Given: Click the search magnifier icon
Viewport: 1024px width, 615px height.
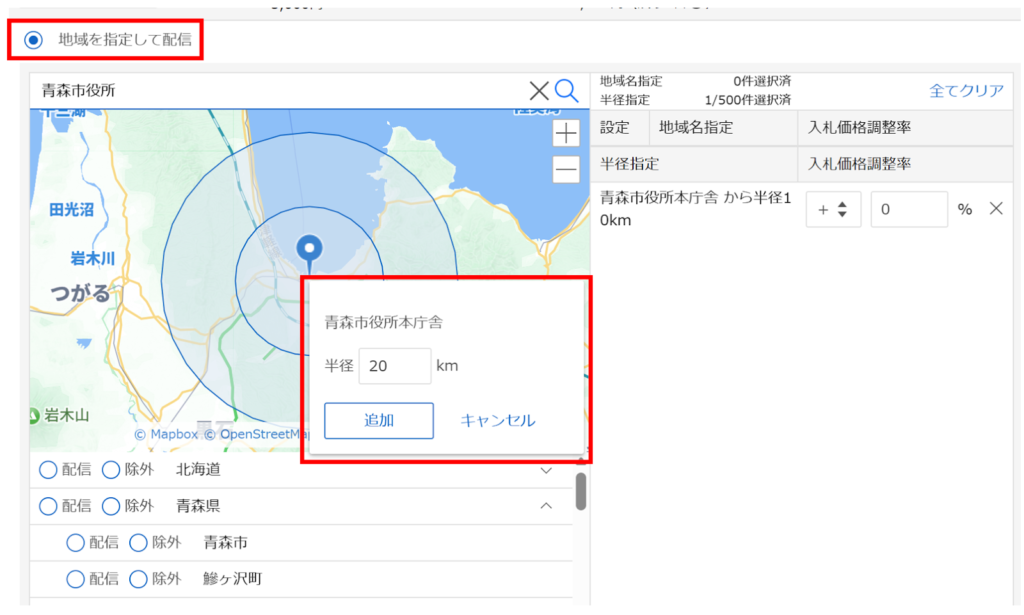Looking at the screenshot, I should [567, 91].
